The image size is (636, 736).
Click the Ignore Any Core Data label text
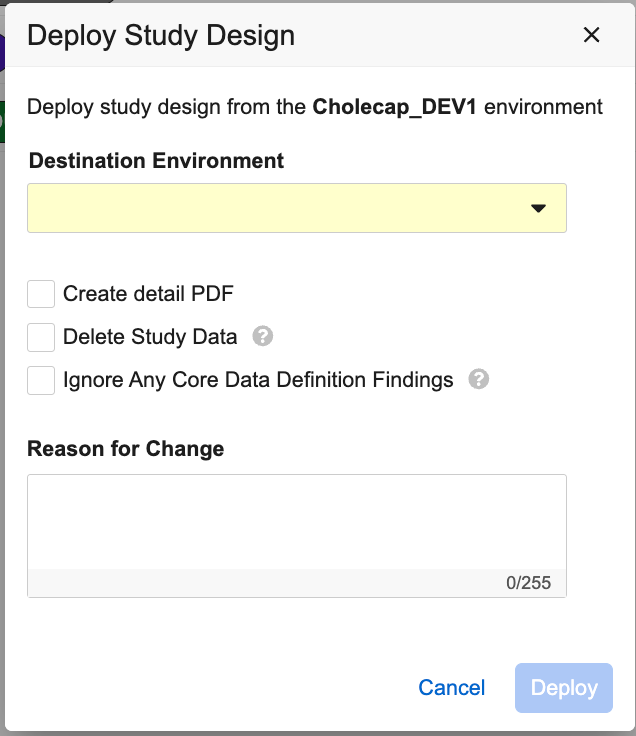coord(258,380)
